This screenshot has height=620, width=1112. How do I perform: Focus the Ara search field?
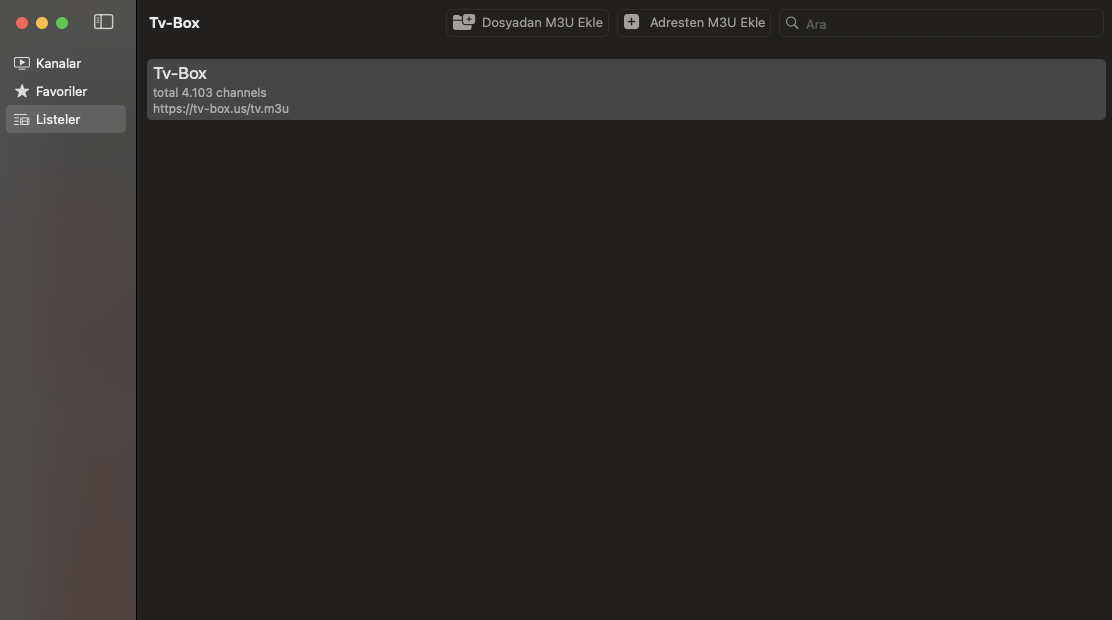[x=950, y=23]
